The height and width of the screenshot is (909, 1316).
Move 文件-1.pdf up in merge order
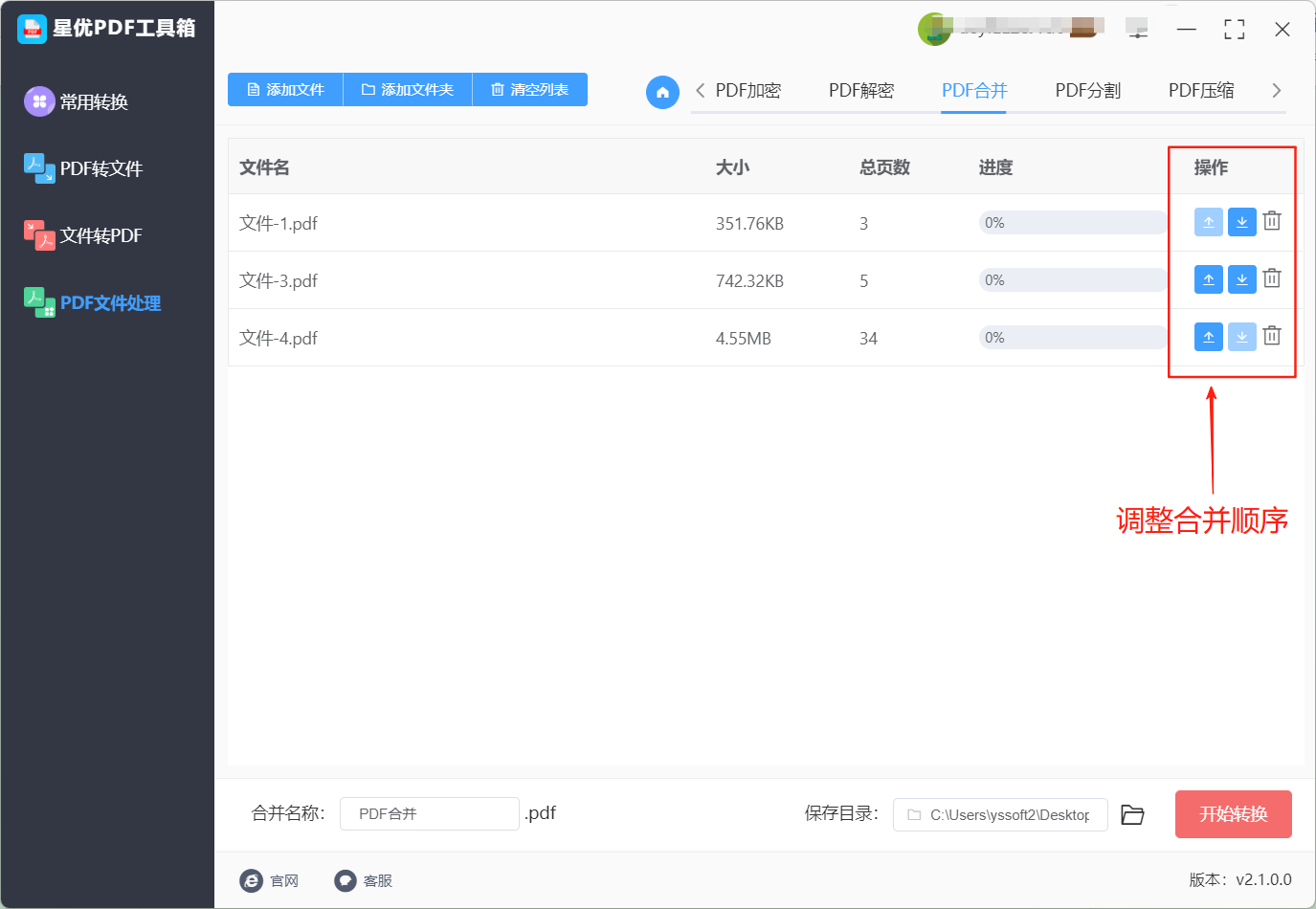pos(1209,222)
